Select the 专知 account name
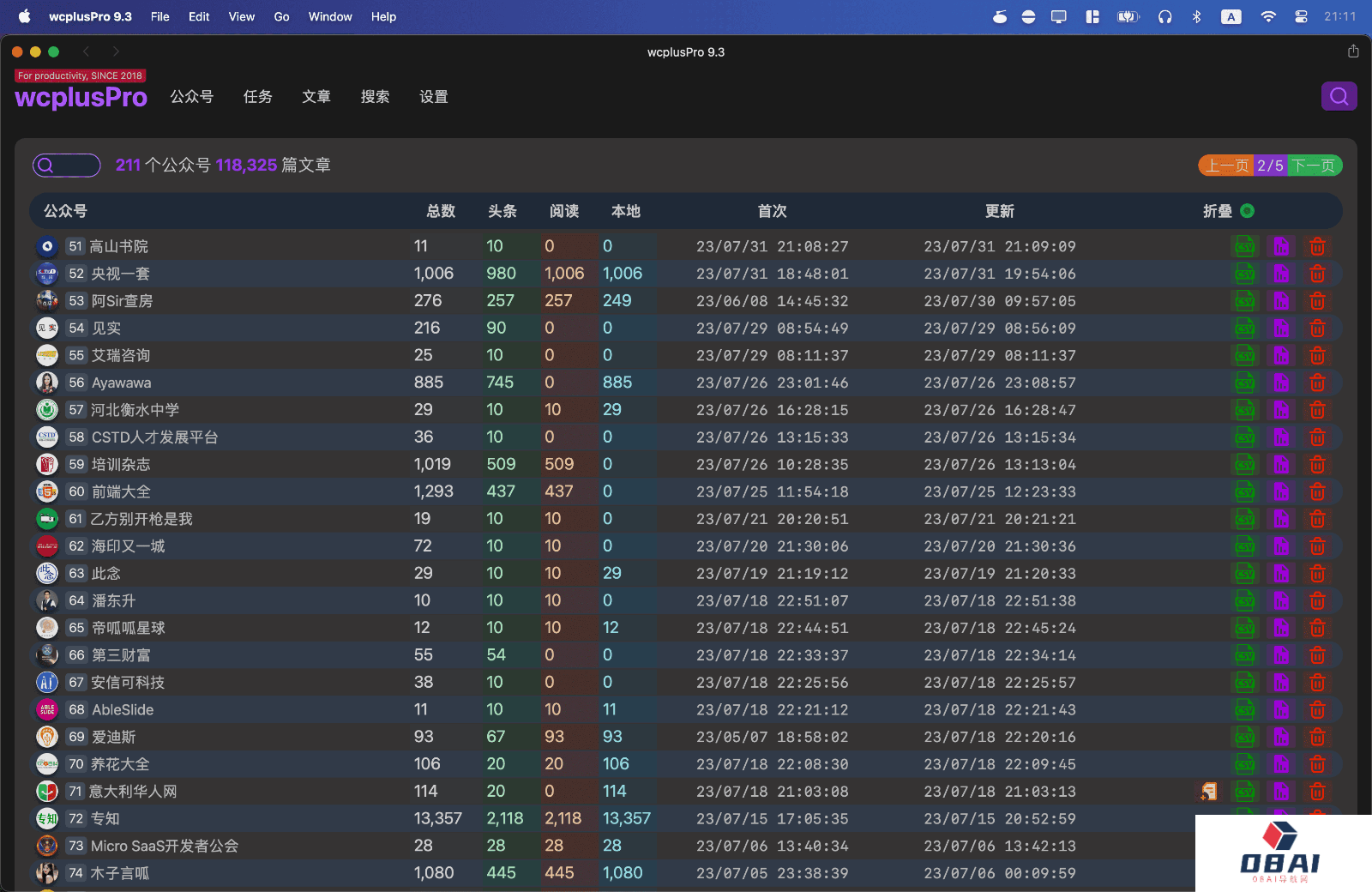 pyautogui.click(x=105, y=819)
